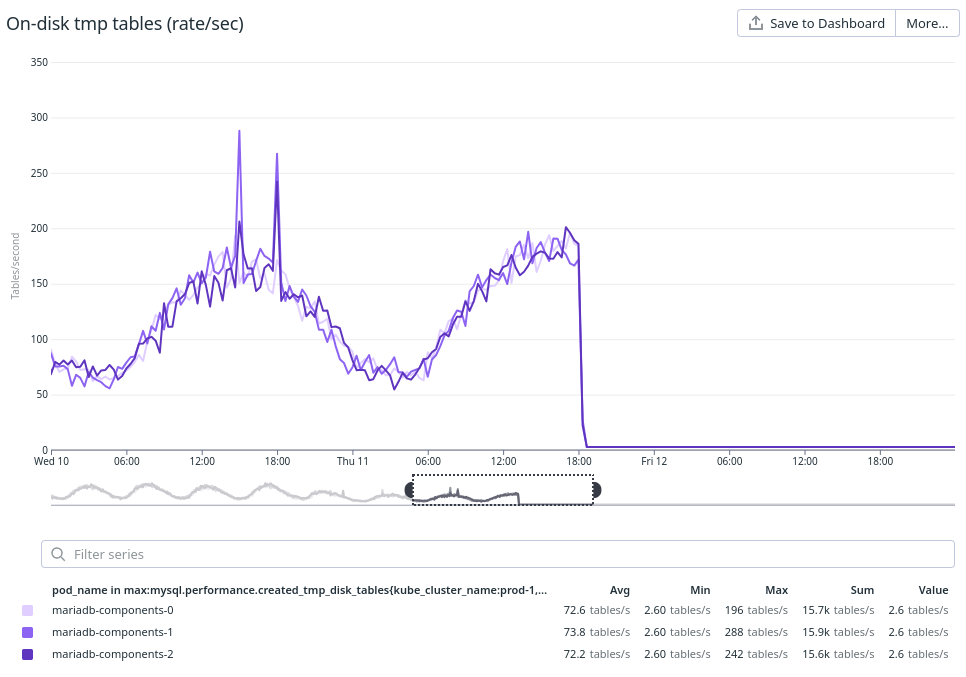966x677 pixels.
Task: Sort the legend by the Min column
Action: pos(700,590)
